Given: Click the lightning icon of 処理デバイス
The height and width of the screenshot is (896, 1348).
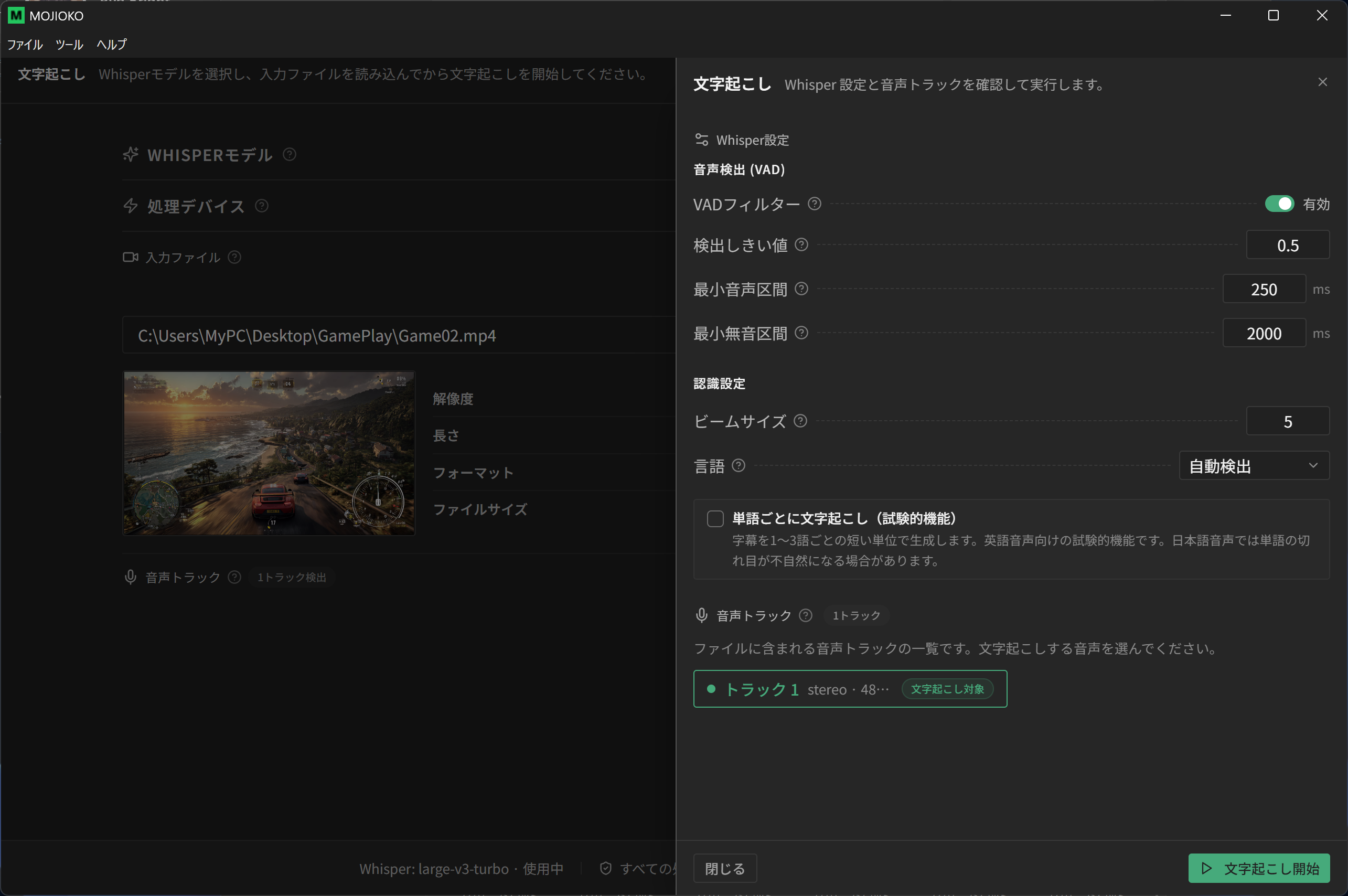Looking at the screenshot, I should coord(131,206).
